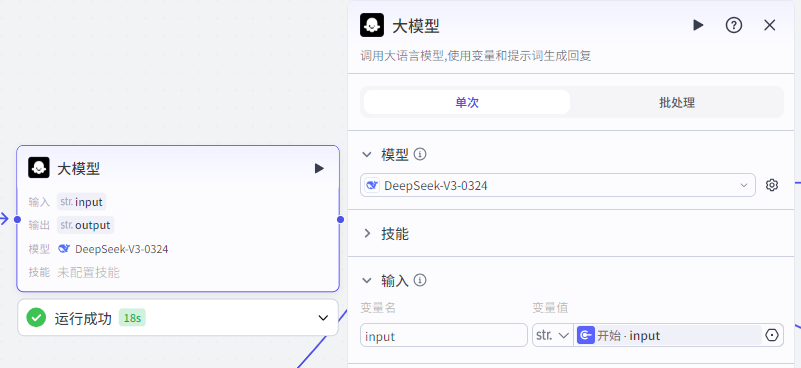This screenshot has width=801, height=368.
Task: Run the 大模型 node from the canvas card
Action: click(319, 168)
